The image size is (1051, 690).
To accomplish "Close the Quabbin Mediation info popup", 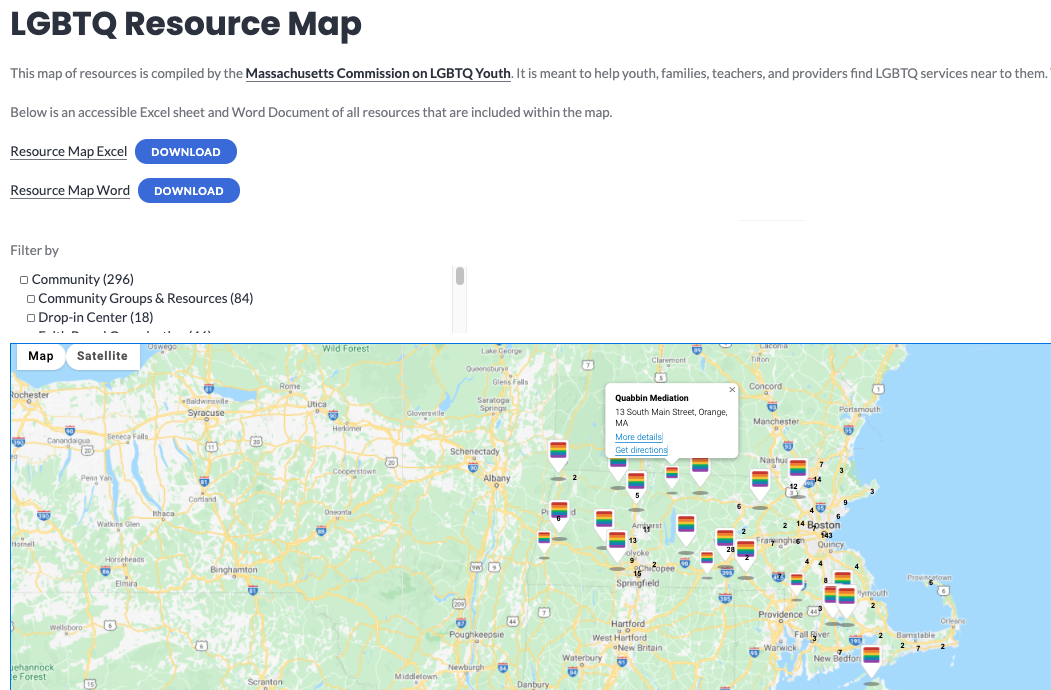I will [x=731, y=389].
